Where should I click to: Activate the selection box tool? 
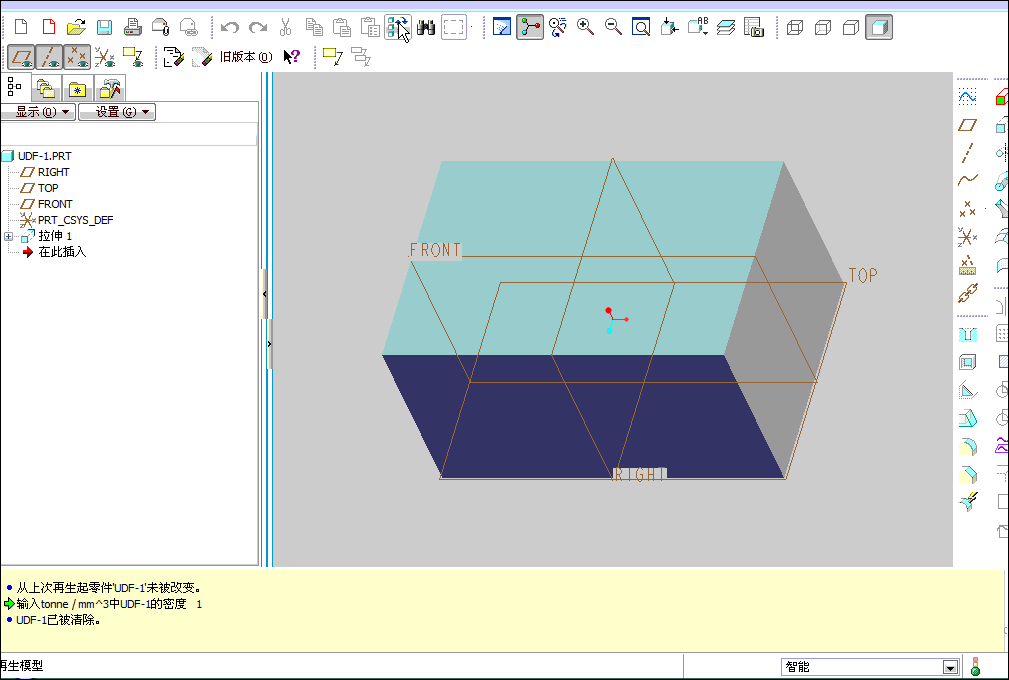coord(454,27)
